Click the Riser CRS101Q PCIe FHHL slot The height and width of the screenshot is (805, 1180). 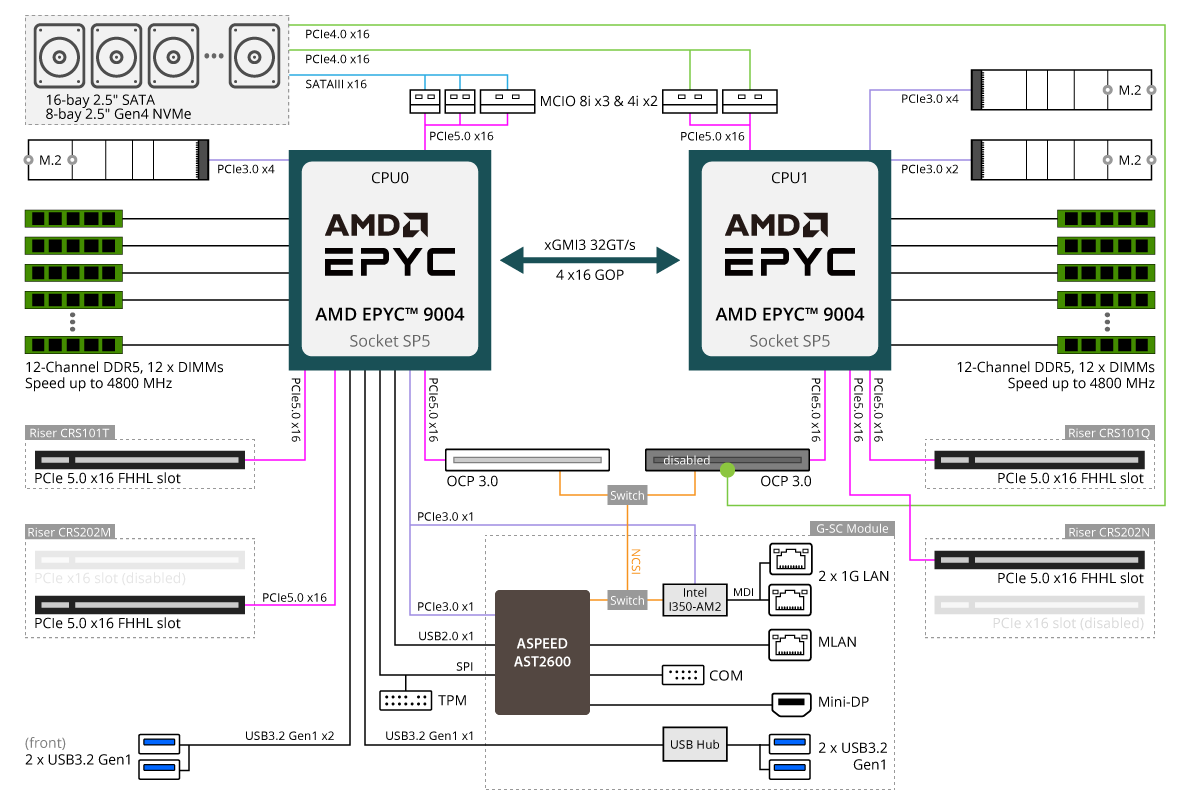[x=1039, y=460]
